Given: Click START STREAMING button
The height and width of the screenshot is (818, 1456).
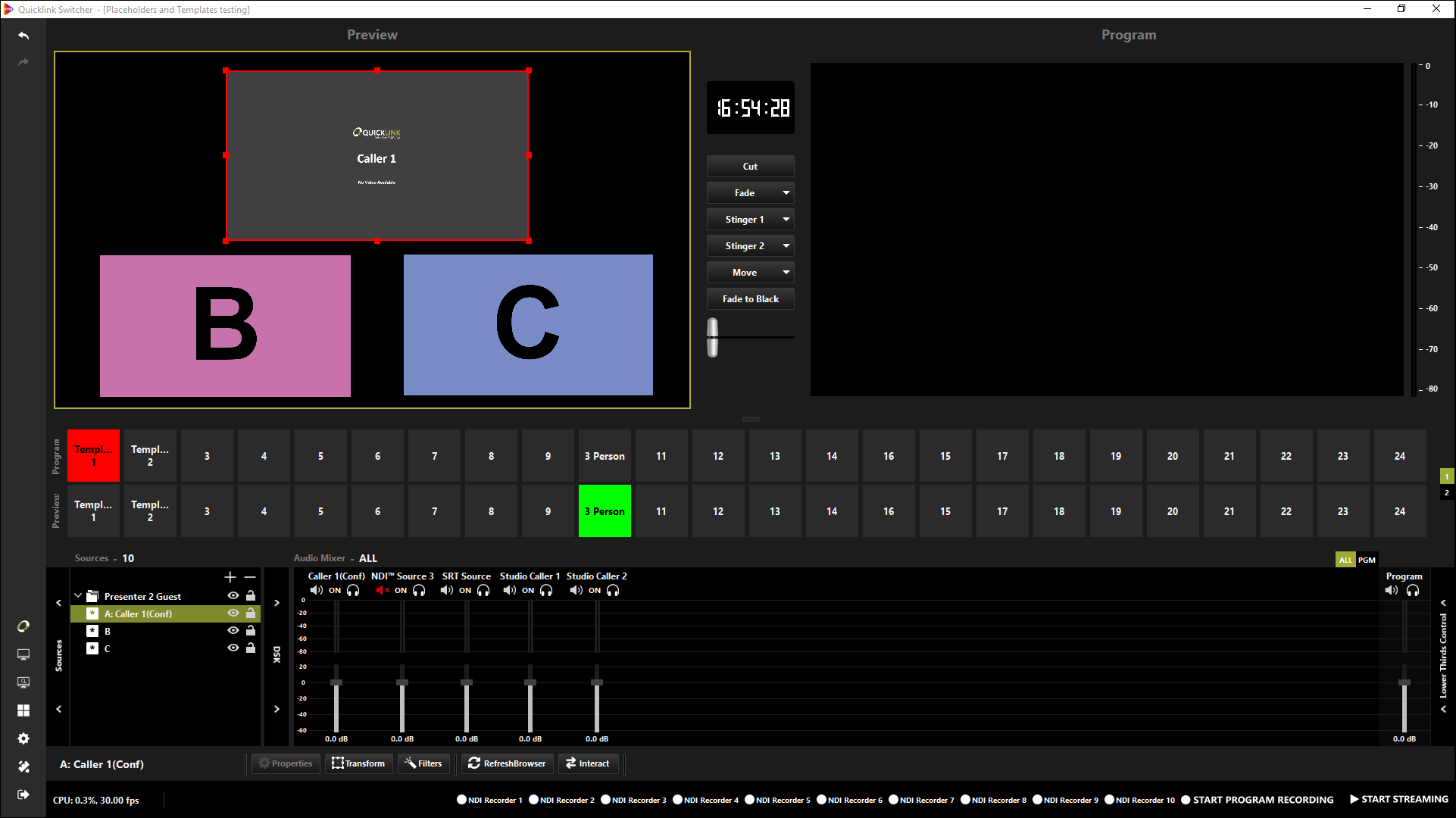Looking at the screenshot, I should 1398,799.
